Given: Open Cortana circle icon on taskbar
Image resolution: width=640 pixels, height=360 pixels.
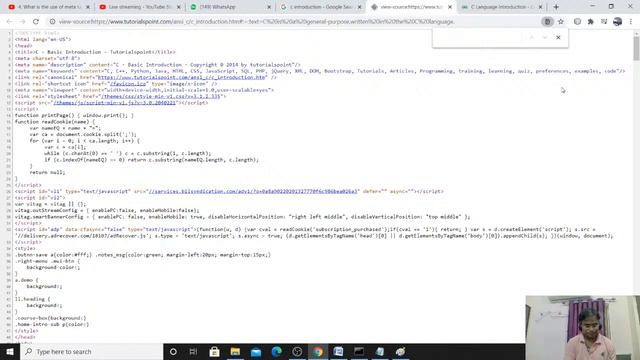Looking at the screenshot, I should 173,351.
